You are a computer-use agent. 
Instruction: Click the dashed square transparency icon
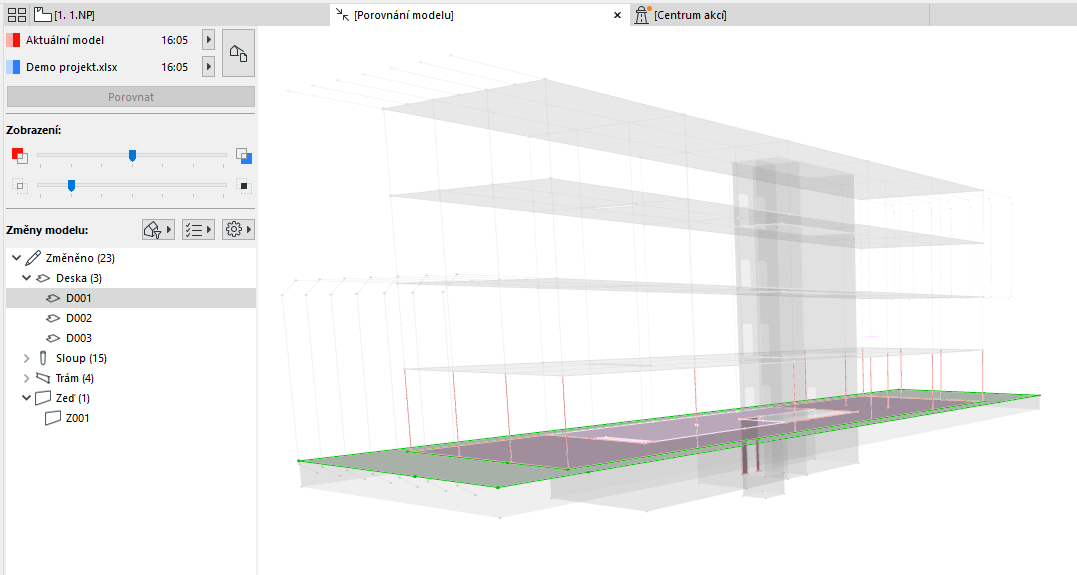click(x=20, y=185)
